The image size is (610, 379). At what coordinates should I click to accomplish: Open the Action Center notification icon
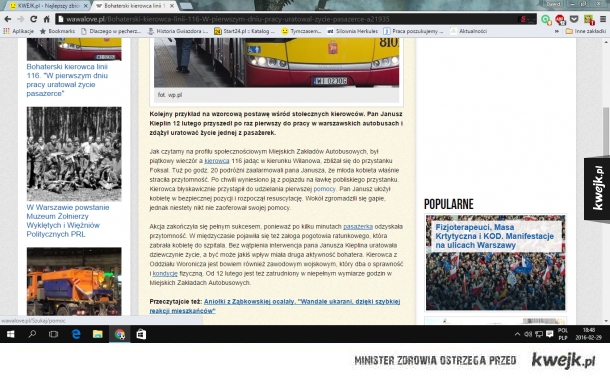point(549,334)
